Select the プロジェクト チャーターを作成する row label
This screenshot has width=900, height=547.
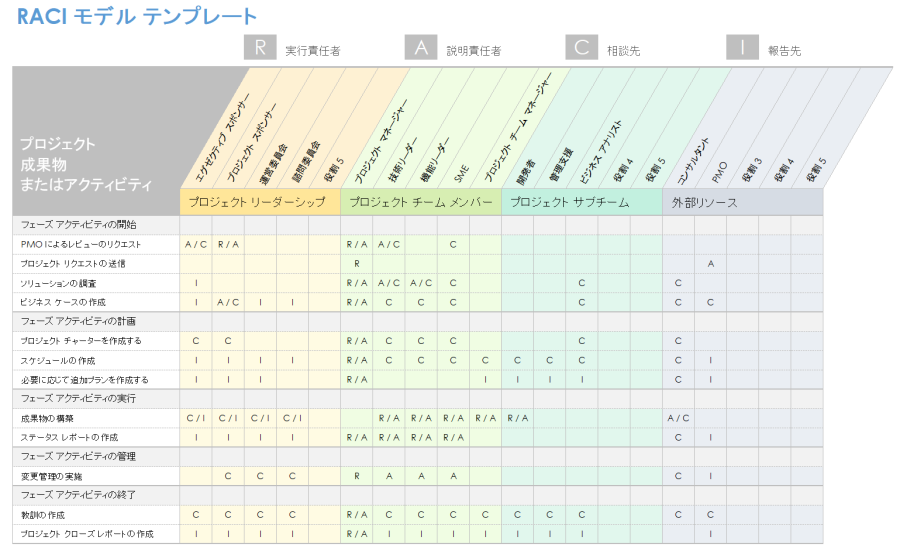point(81,341)
